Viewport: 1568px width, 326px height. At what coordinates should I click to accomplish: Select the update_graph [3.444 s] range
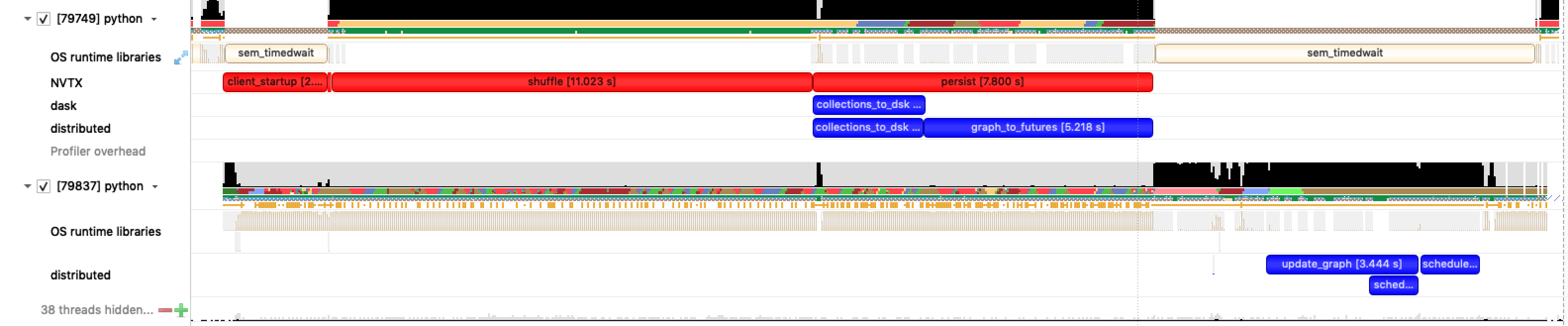click(x=1342, y=265)
